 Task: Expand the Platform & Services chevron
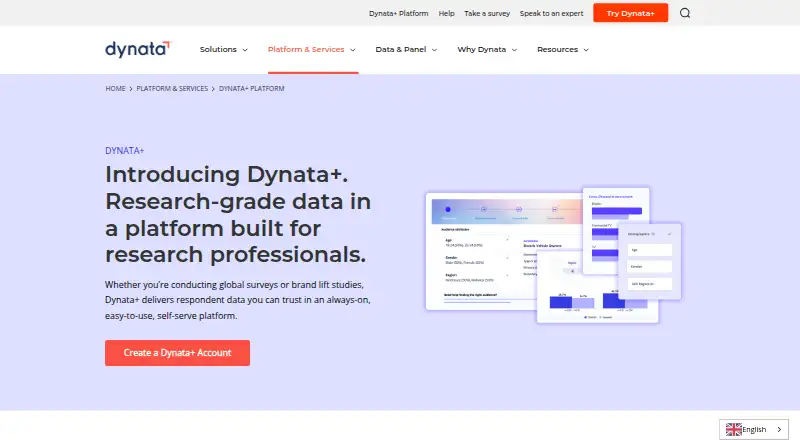tap(353, 50)
